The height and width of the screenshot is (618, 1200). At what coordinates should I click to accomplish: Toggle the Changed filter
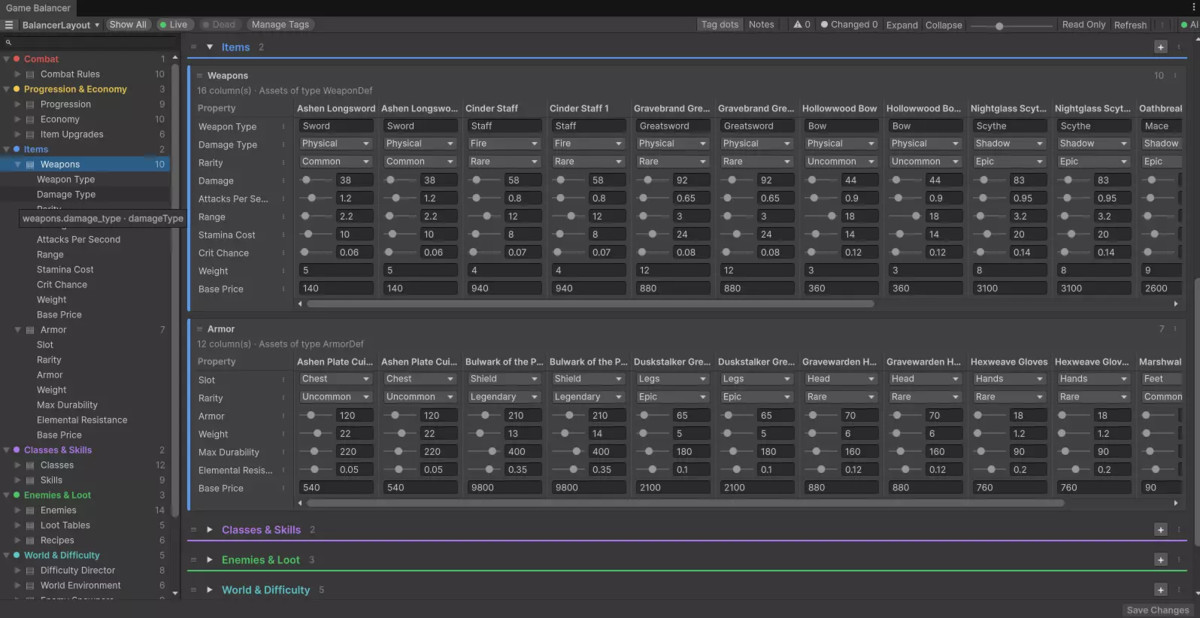pyautogui.click(x=849, y=25)
